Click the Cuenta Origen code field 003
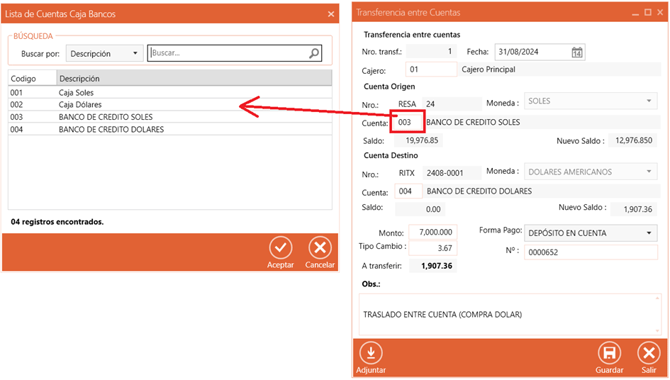 tap(409, 122)
